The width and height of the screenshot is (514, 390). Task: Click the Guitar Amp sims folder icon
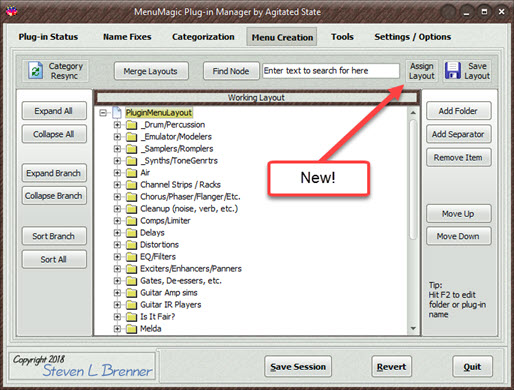(131, 293)
